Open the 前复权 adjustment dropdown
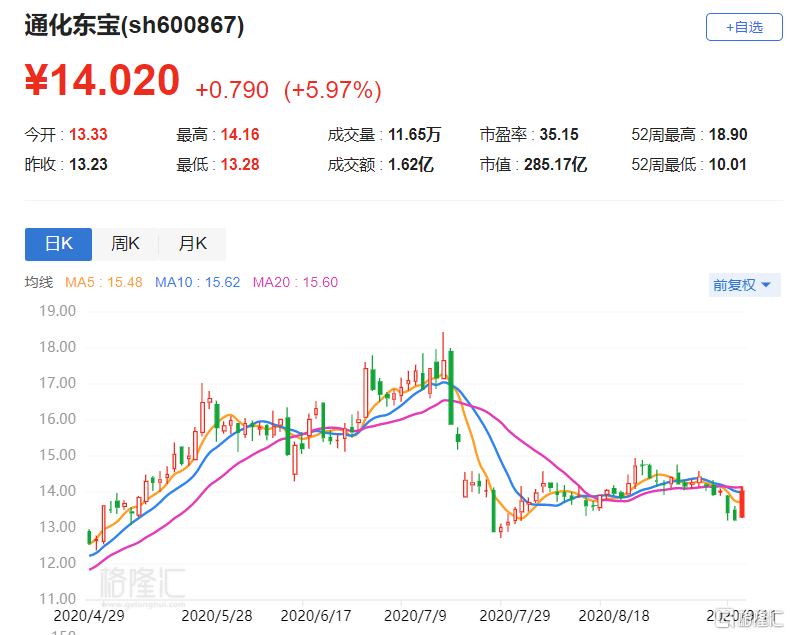 pyautogui.click(x=744, y=285)
